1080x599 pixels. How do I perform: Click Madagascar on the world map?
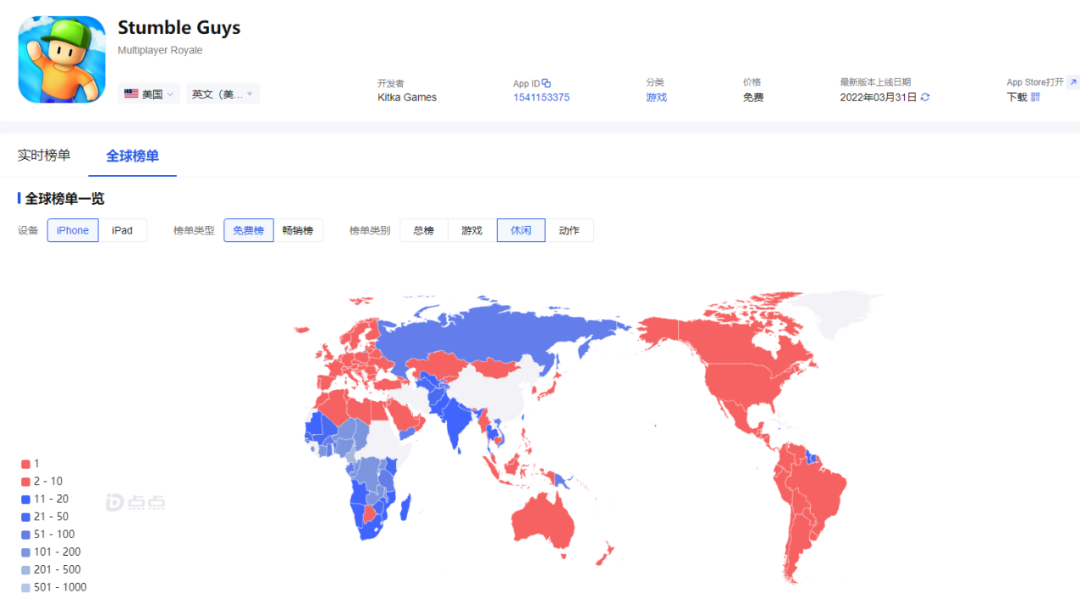tap(406, 507)
